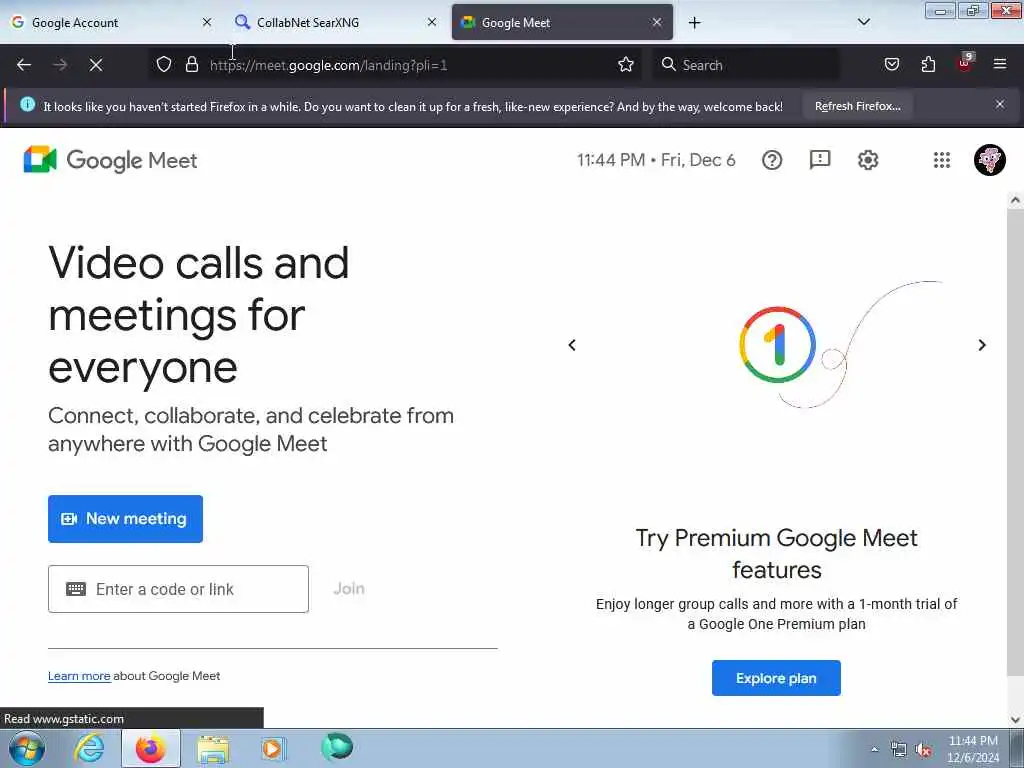
Task: Save page to Pocket
Action: point(891,65)
